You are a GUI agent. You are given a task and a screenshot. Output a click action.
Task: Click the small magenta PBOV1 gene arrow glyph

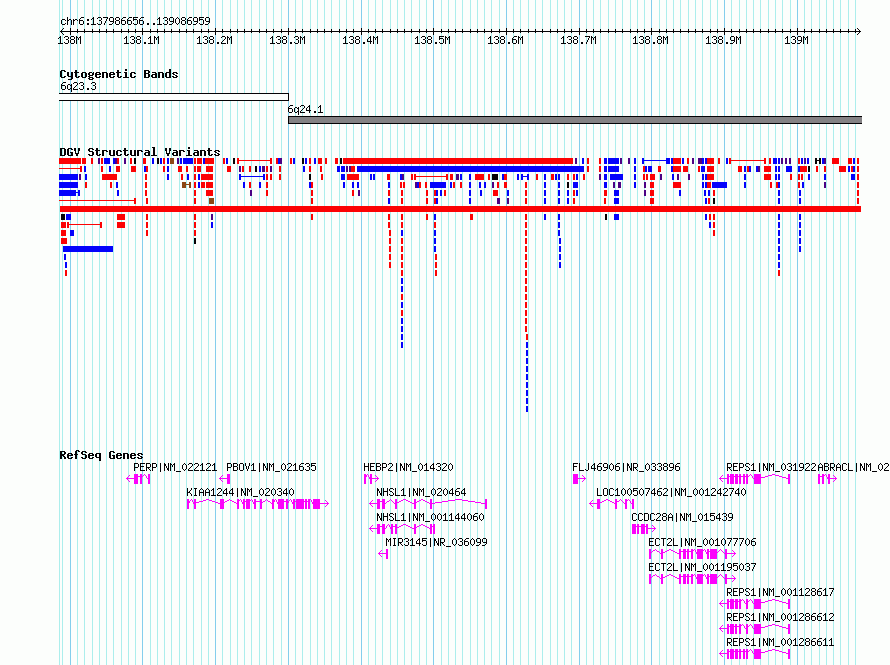tap(225, 479)
